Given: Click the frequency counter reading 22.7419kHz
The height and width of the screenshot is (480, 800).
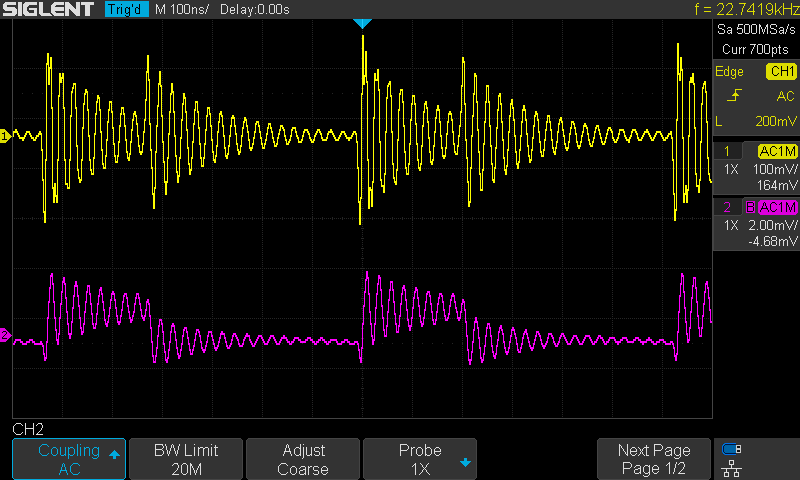Looking at the screenshot, I should [747, 9].
